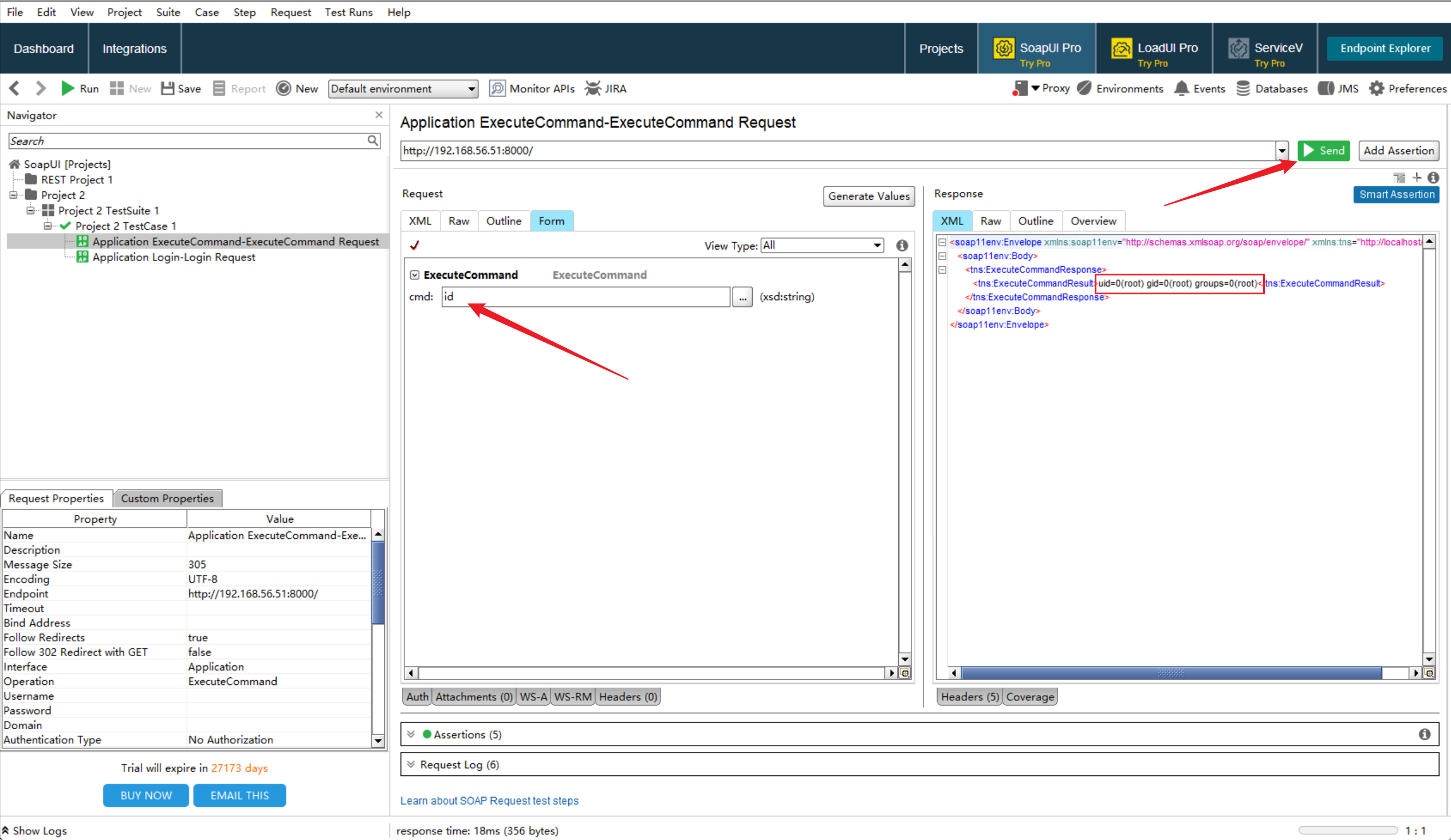This screenshot has width=1451, height=840.
Task: Collapse the soap11env:Envelope node in response
Action: (942, 242)
